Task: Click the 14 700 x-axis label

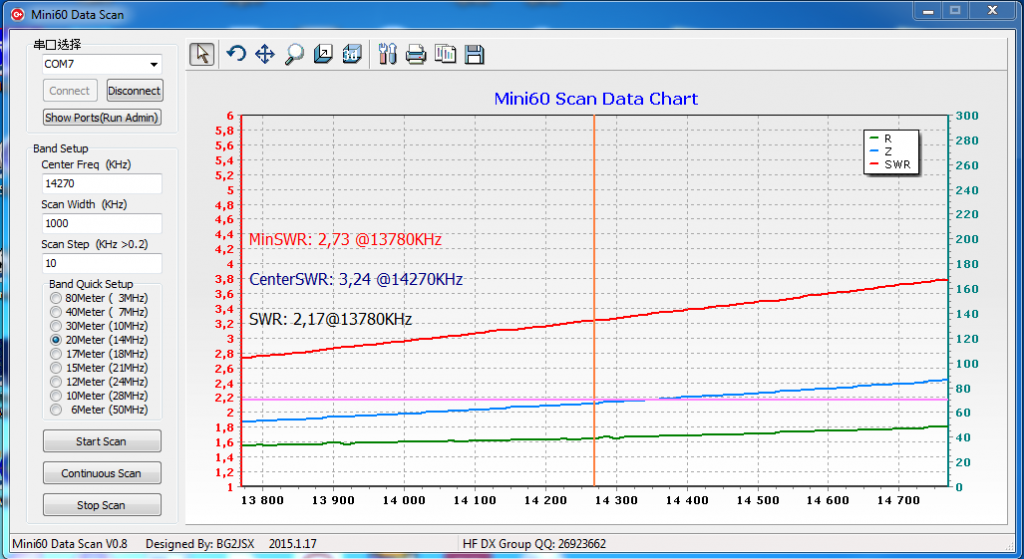Action: [898, 501]
